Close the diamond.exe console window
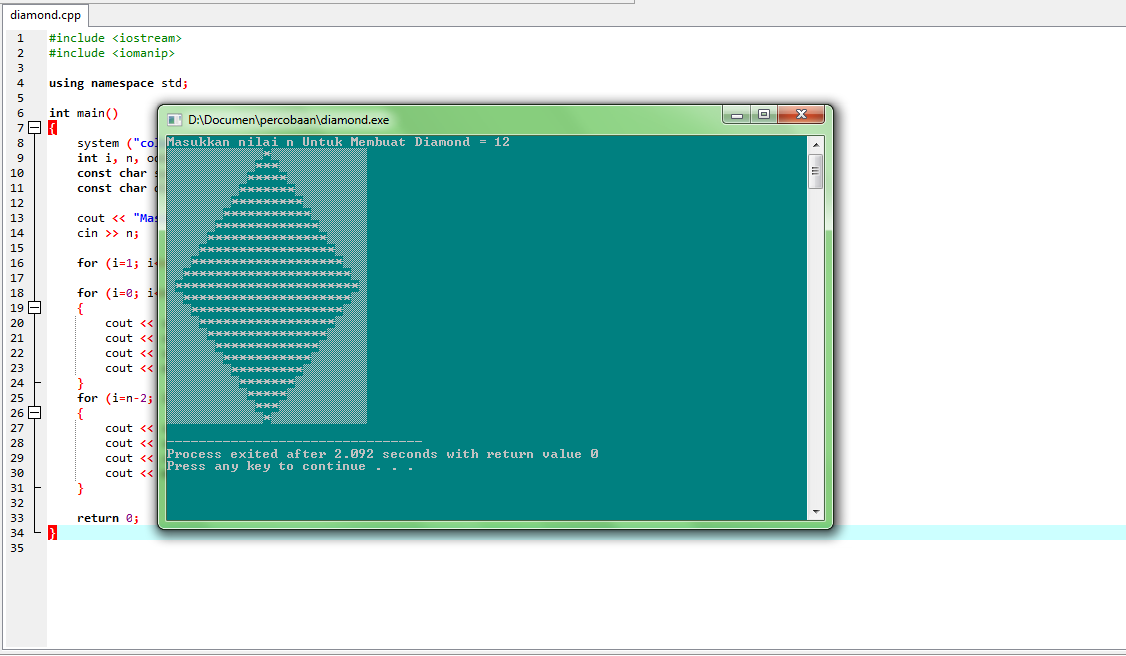 click(801, 115)
